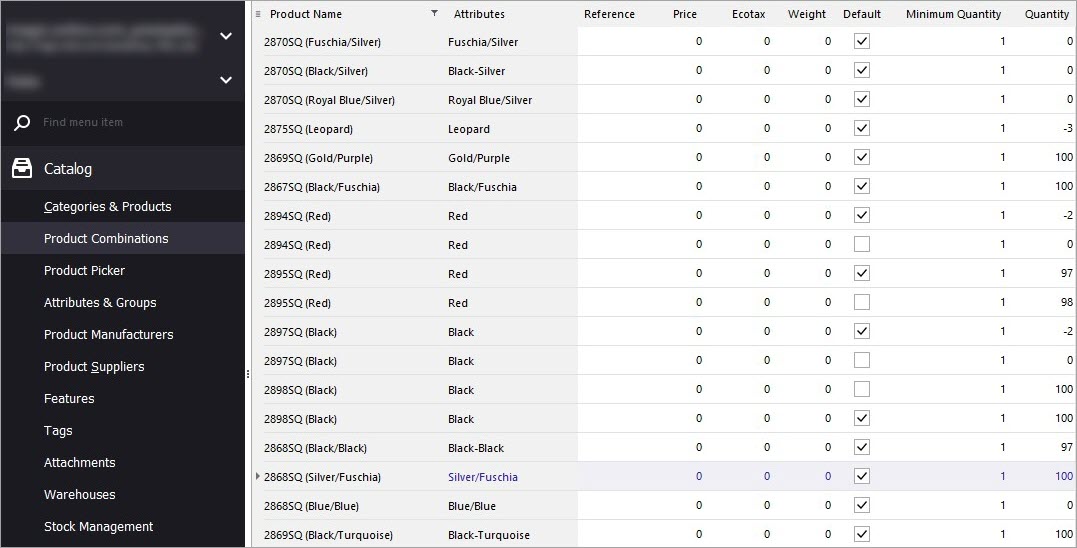
Task: Click the search magnifier icon
Action: pyautogui.click(x=22, y=123)
